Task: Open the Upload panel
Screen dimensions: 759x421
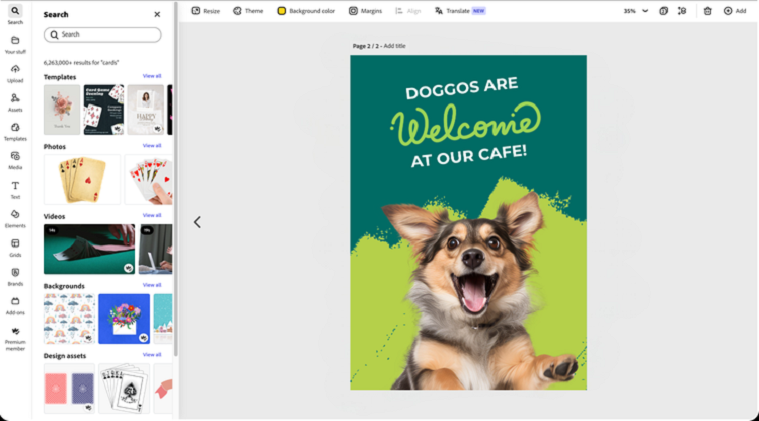Action: 15,72
